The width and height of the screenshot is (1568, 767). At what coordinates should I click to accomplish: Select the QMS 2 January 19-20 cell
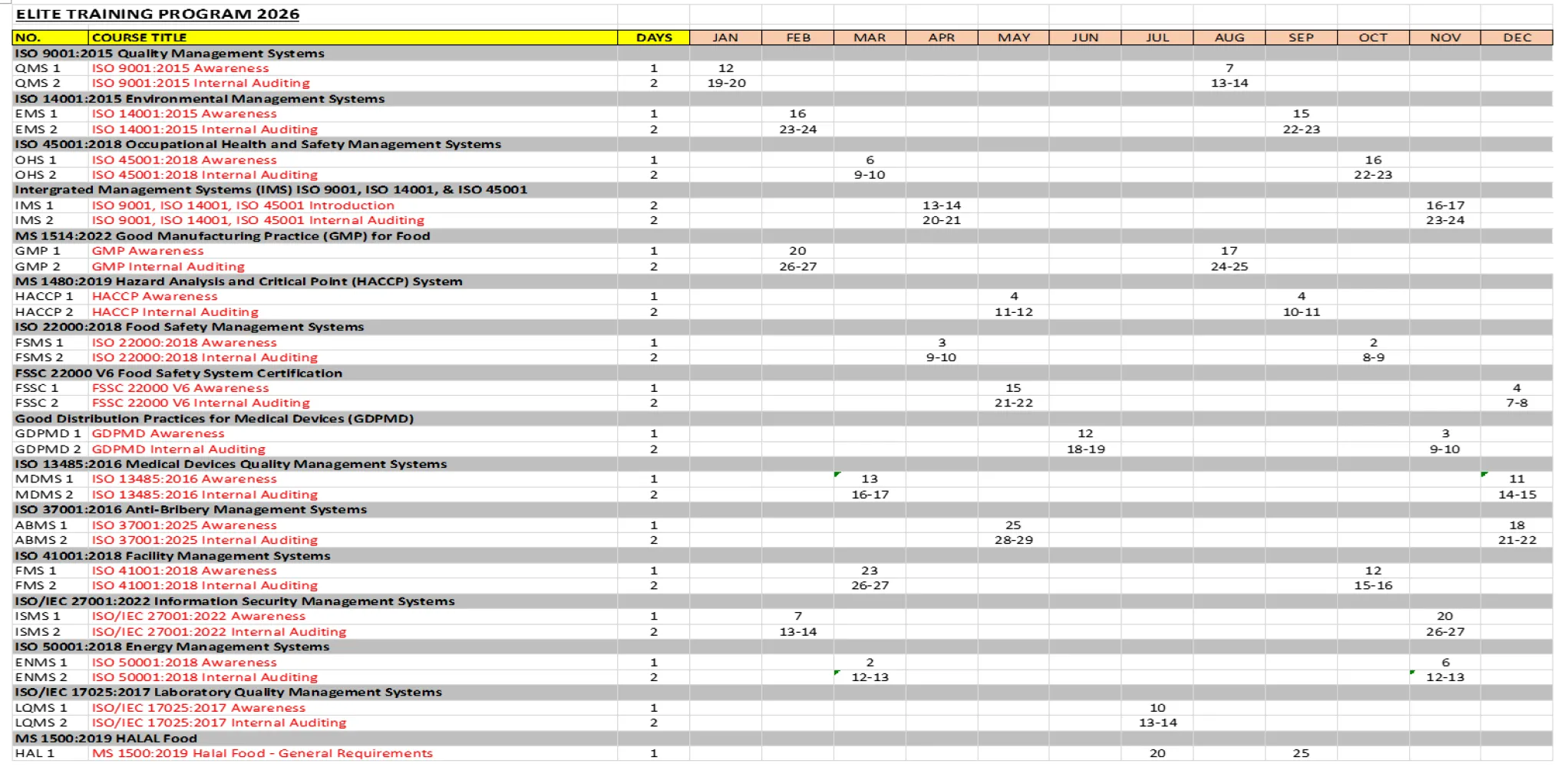(x=726, y=83)
